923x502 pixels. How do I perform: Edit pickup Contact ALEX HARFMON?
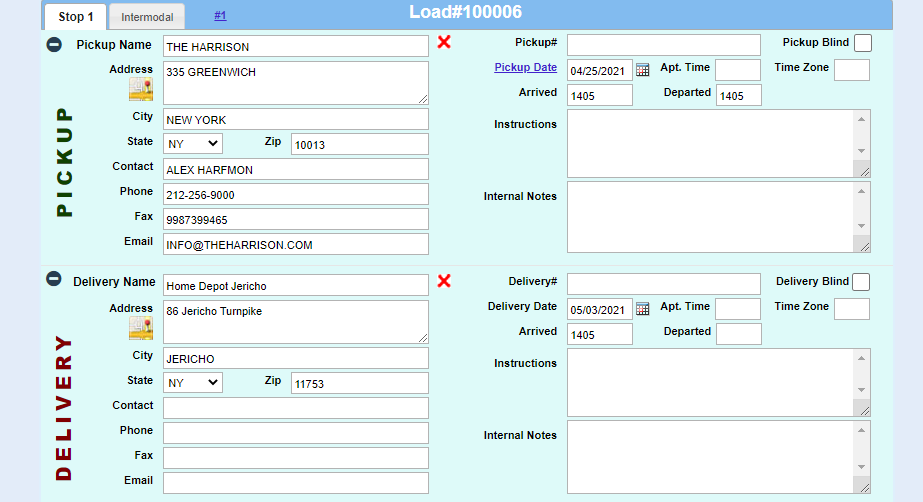point(296,169)
